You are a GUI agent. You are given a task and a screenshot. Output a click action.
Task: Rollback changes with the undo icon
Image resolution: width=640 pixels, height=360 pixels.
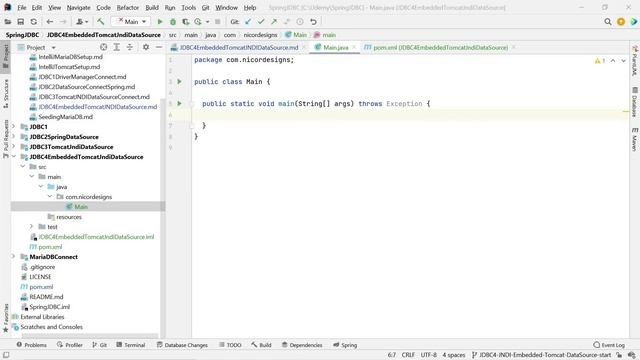[x=313, y=22]
